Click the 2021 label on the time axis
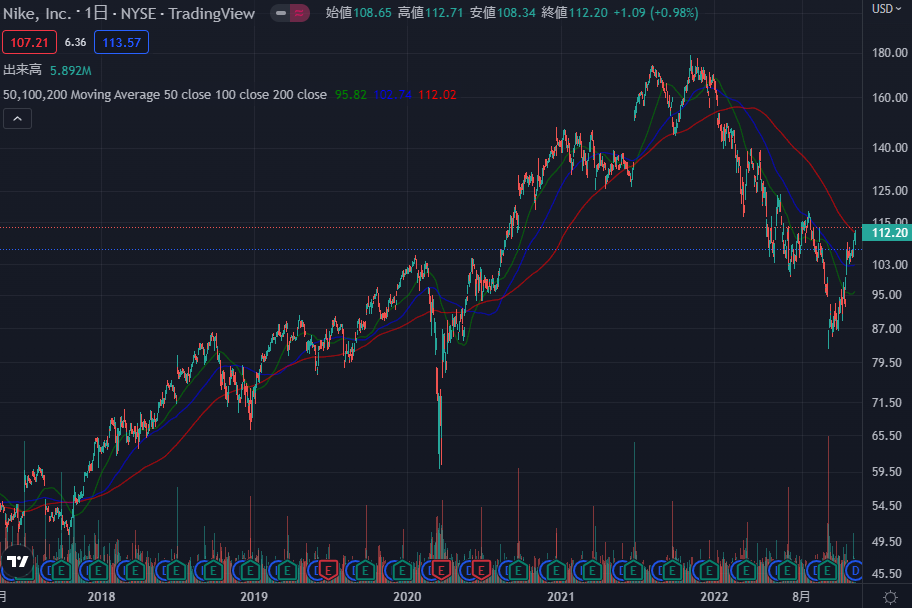912x608 pixels. tap(561, 596)
